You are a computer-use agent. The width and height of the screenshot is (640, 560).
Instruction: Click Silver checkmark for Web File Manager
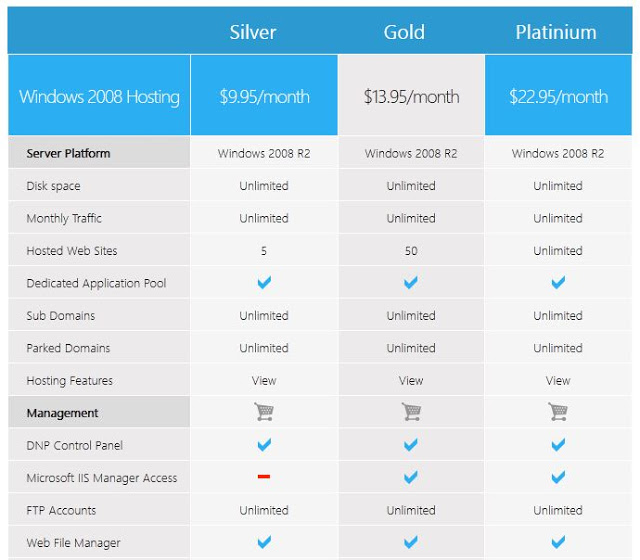tap(264, 542)
